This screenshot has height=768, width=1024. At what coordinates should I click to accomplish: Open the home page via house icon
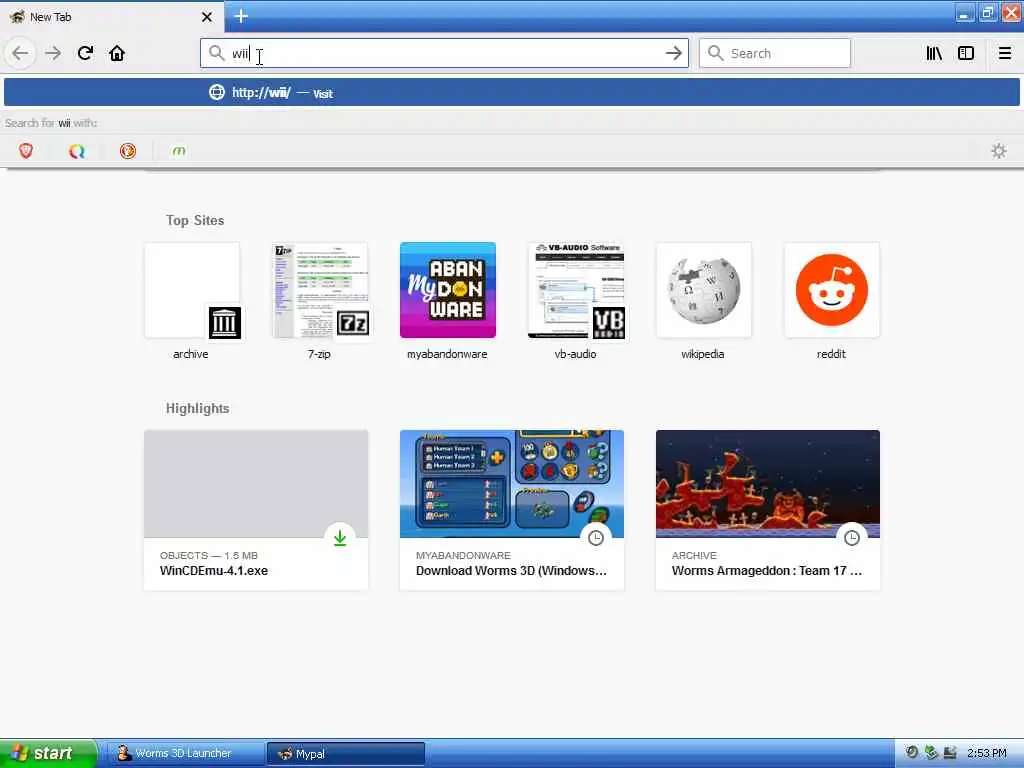(117, 54)
